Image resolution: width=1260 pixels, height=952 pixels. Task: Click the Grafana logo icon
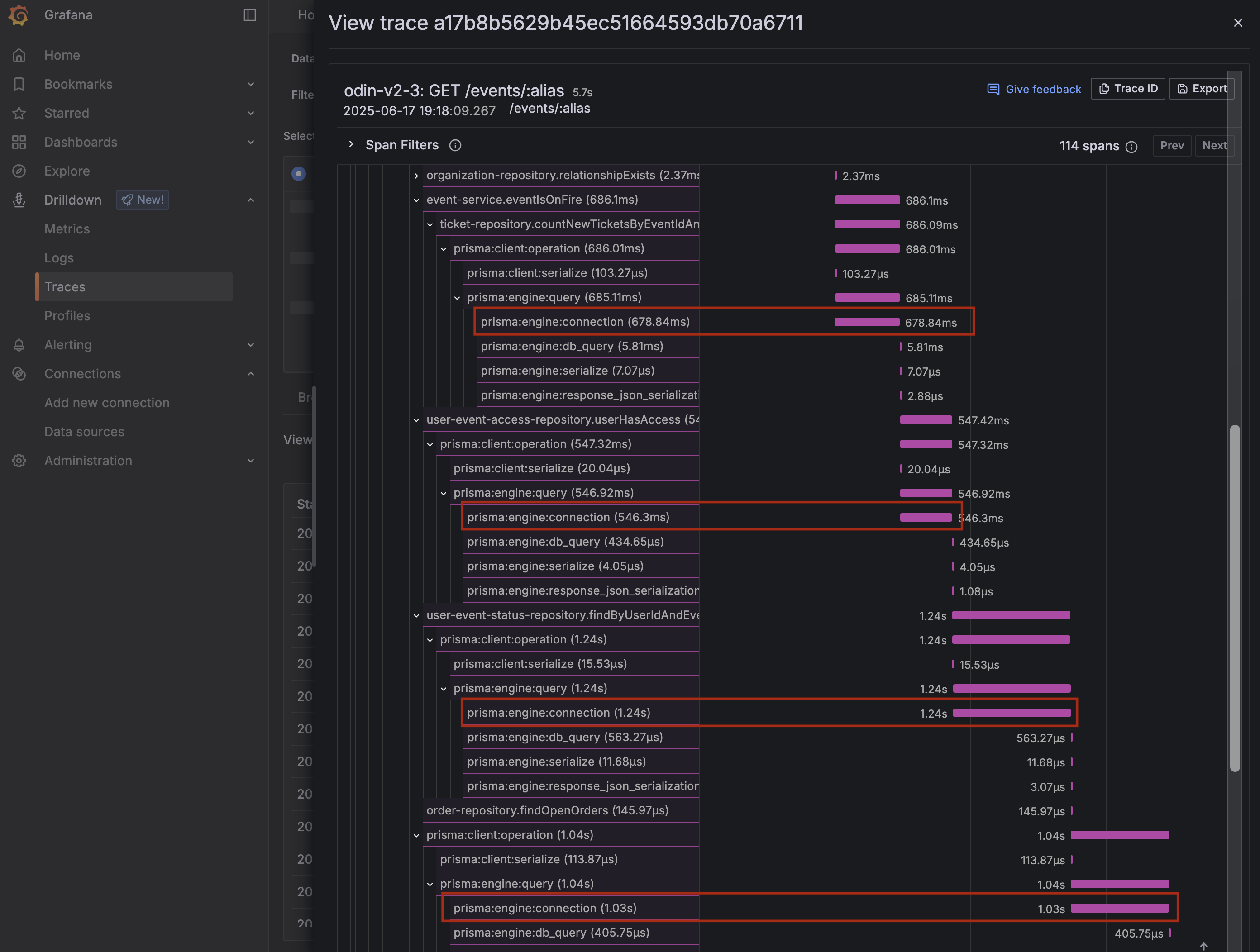click(x=19, y=15)
